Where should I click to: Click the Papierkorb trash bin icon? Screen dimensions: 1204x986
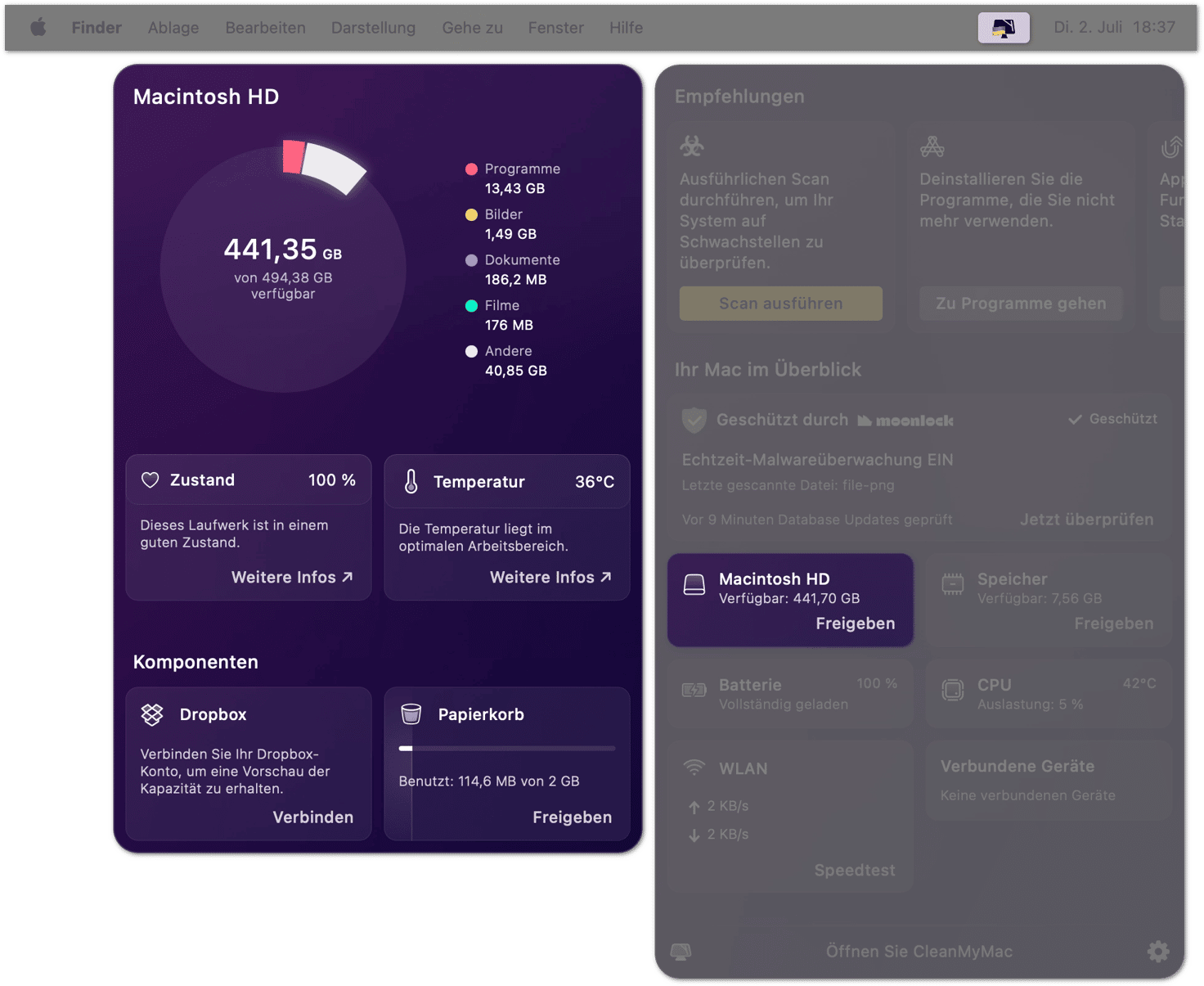411,714
